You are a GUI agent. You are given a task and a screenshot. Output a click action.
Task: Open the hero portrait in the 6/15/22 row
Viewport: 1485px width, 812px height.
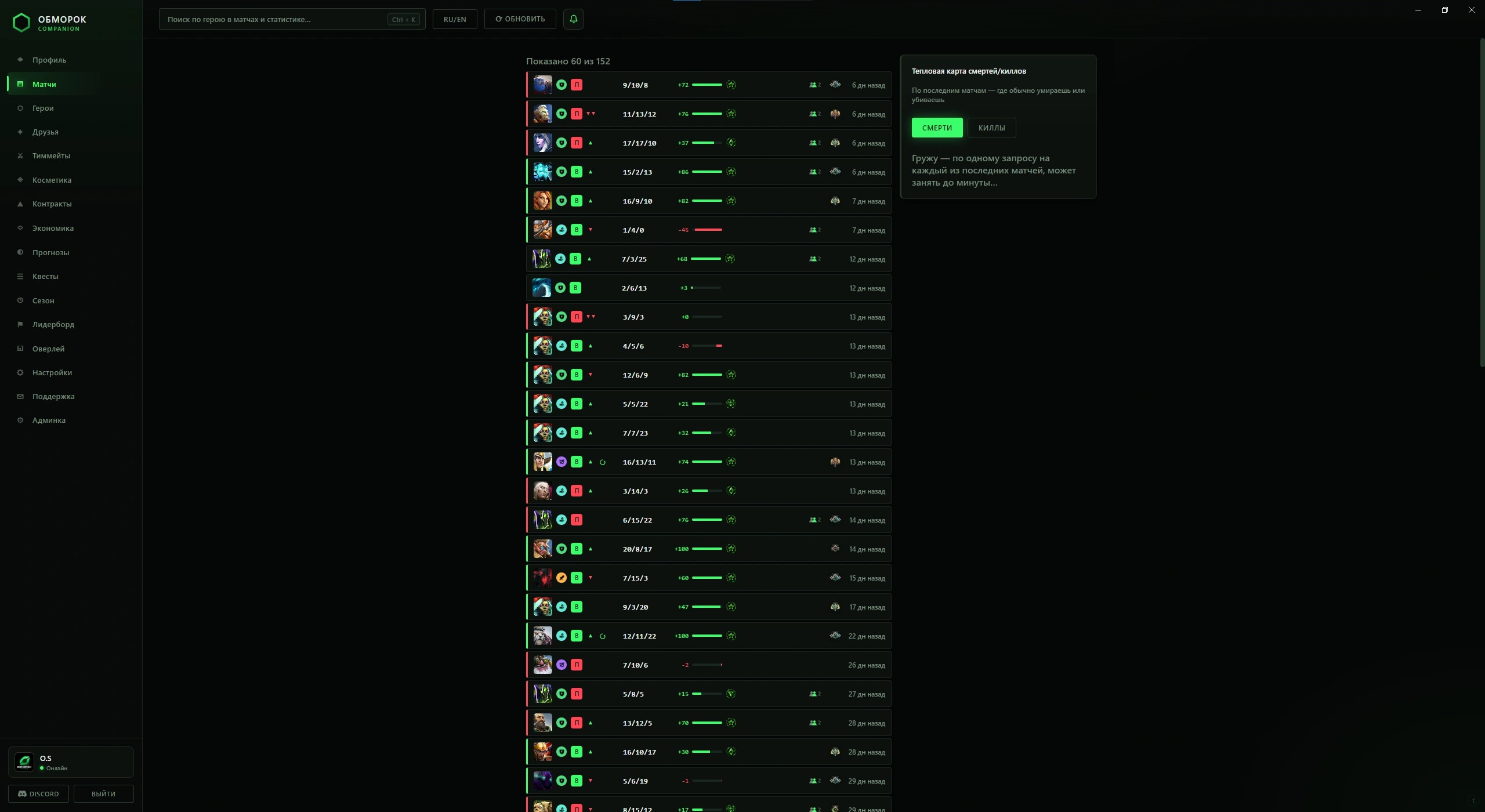click(x=542, y=520)
